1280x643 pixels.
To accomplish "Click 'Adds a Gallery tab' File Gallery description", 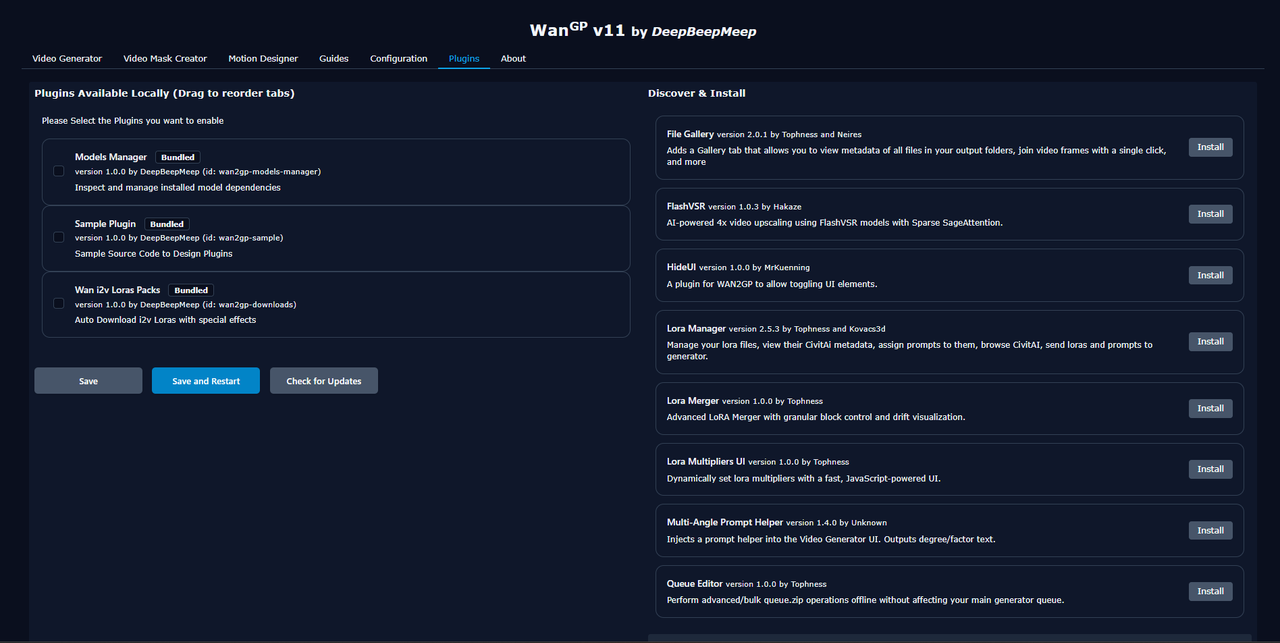I will pos(917,156).
